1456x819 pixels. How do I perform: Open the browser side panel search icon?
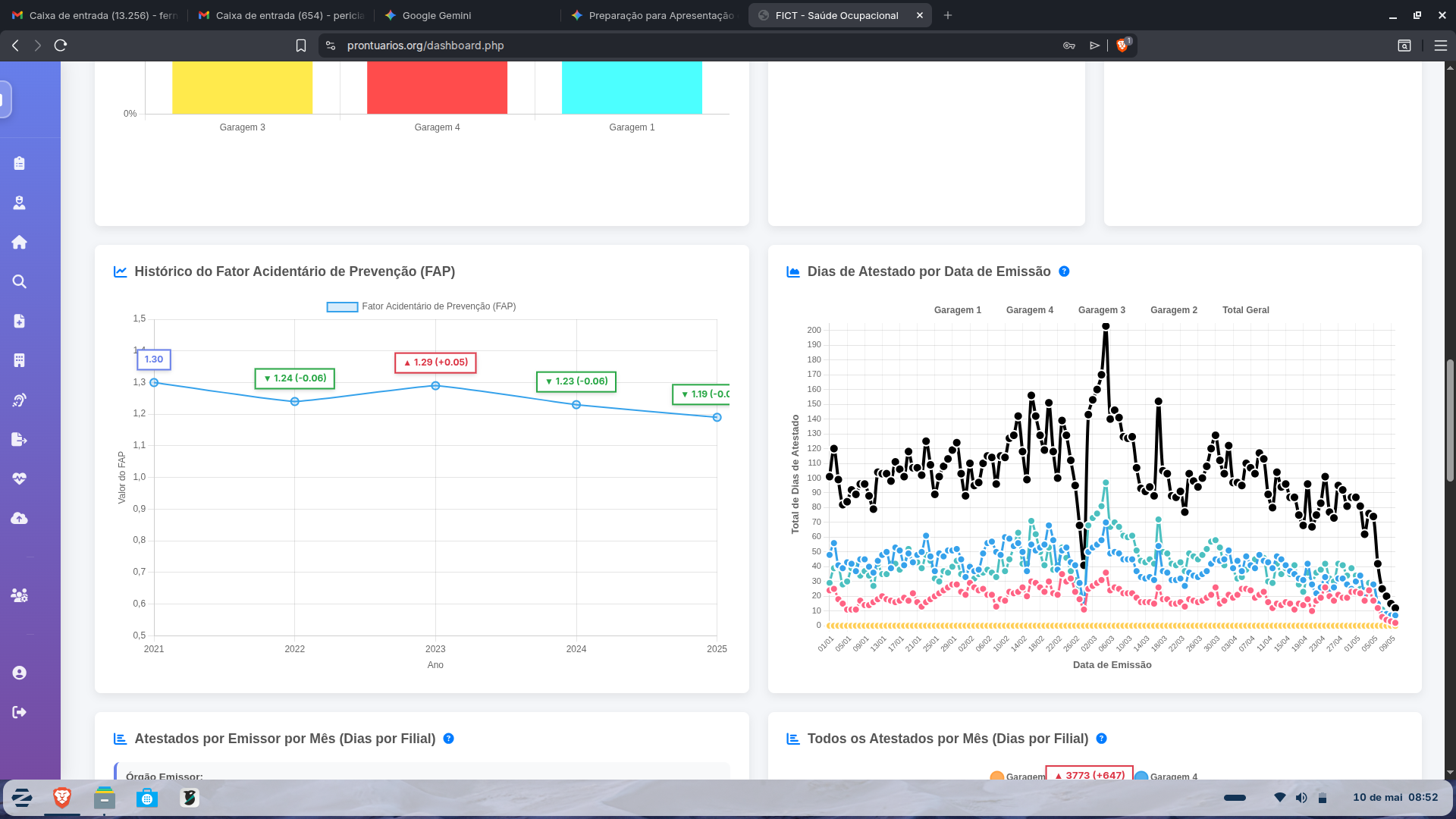point(1404,45)
